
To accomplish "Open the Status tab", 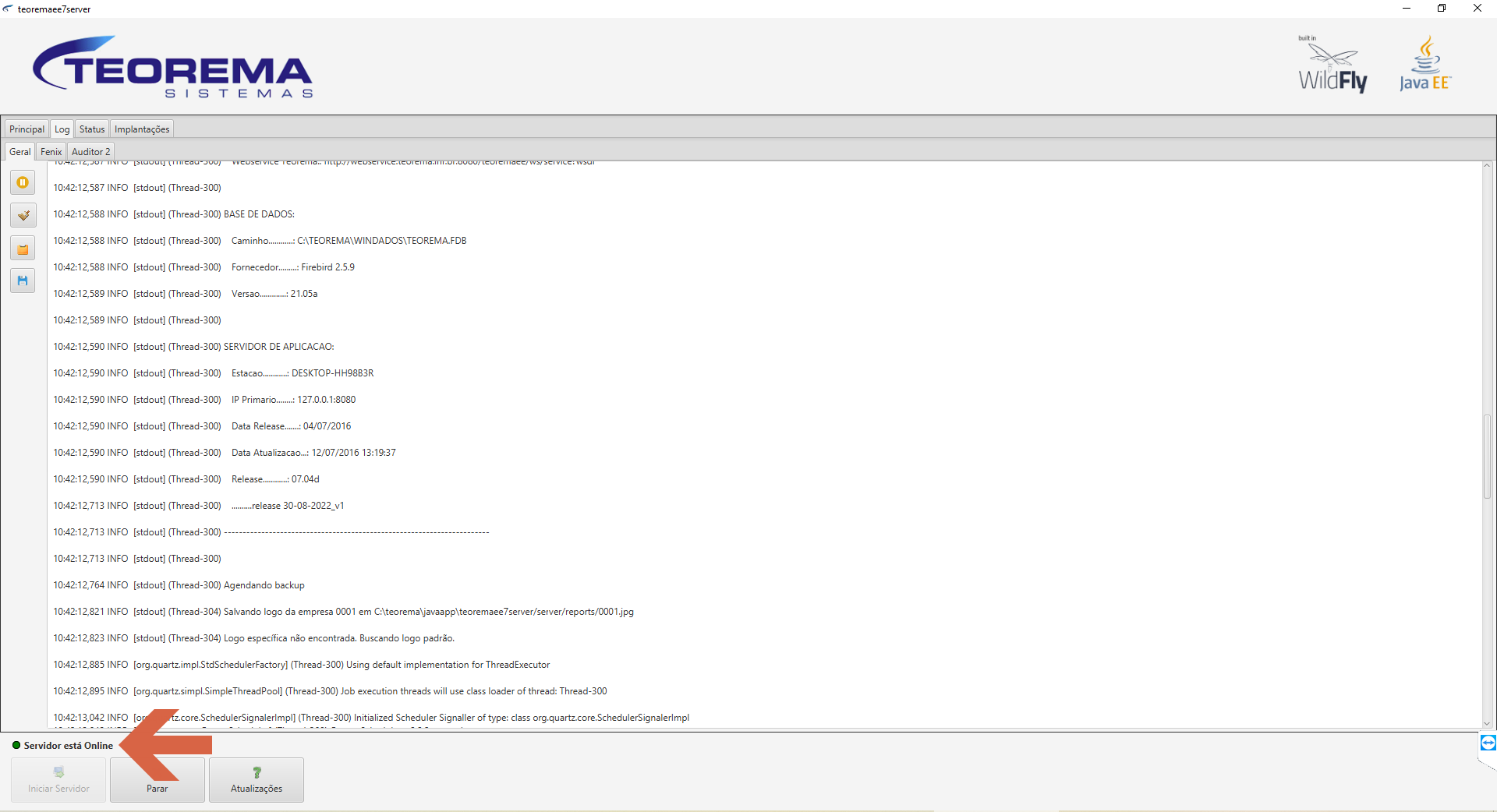I will click(92, 129).
